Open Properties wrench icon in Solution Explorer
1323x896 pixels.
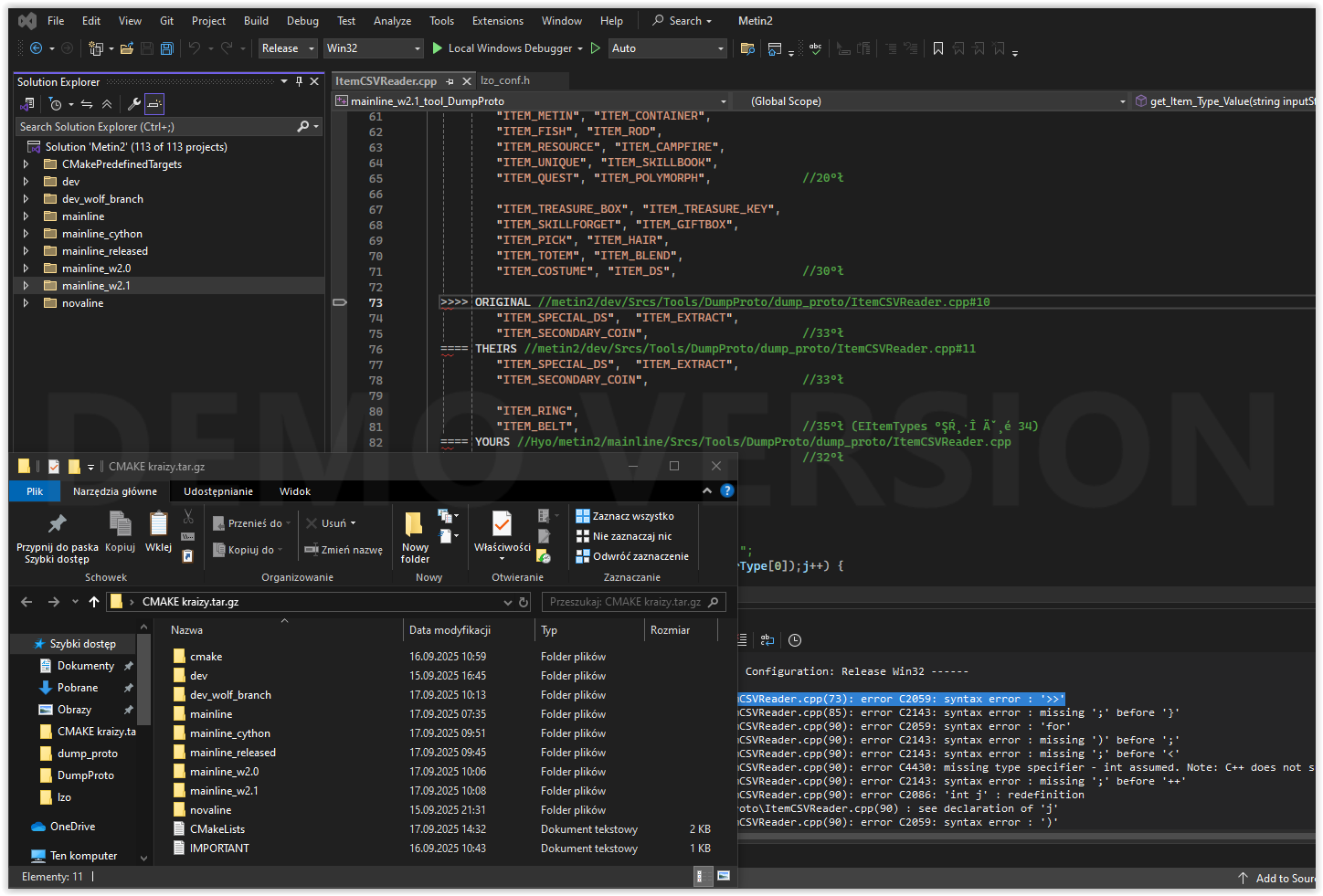[x=134, y=104]
